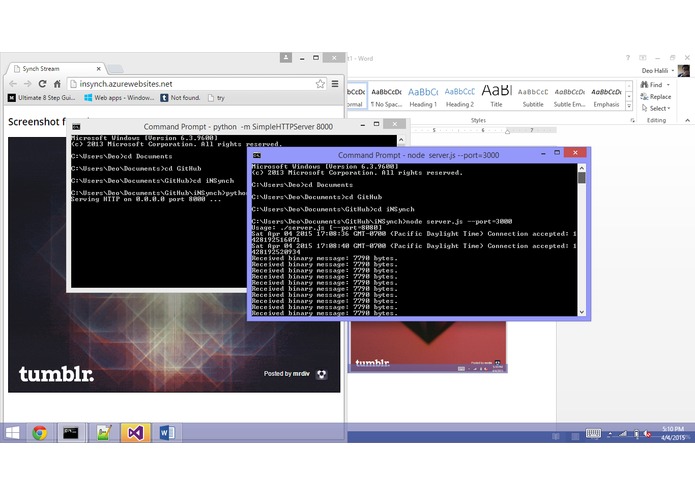Click Deo Halili profile picture

pyautogui.click(x=684, y=70)
